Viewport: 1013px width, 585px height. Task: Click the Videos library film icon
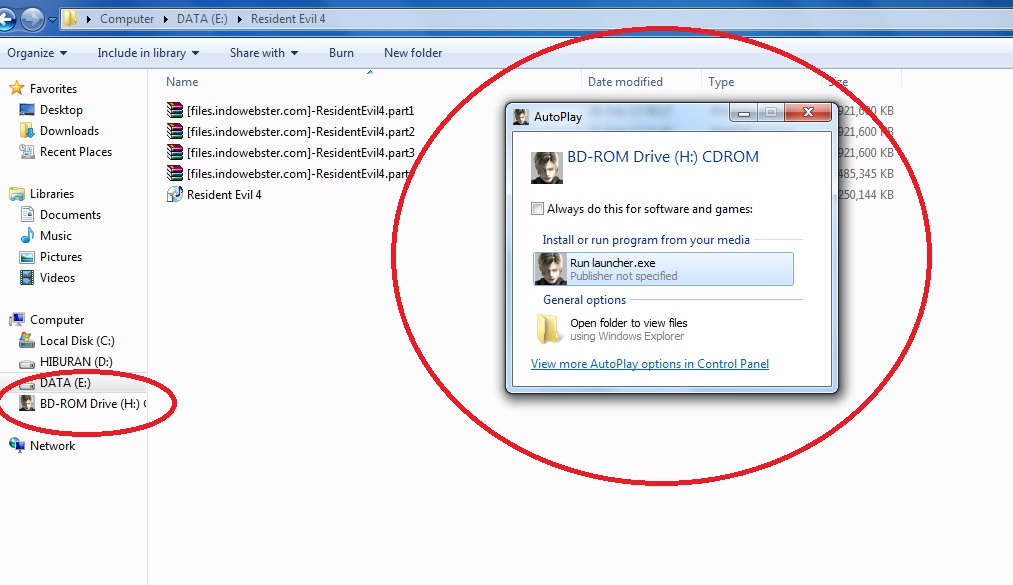26,278
